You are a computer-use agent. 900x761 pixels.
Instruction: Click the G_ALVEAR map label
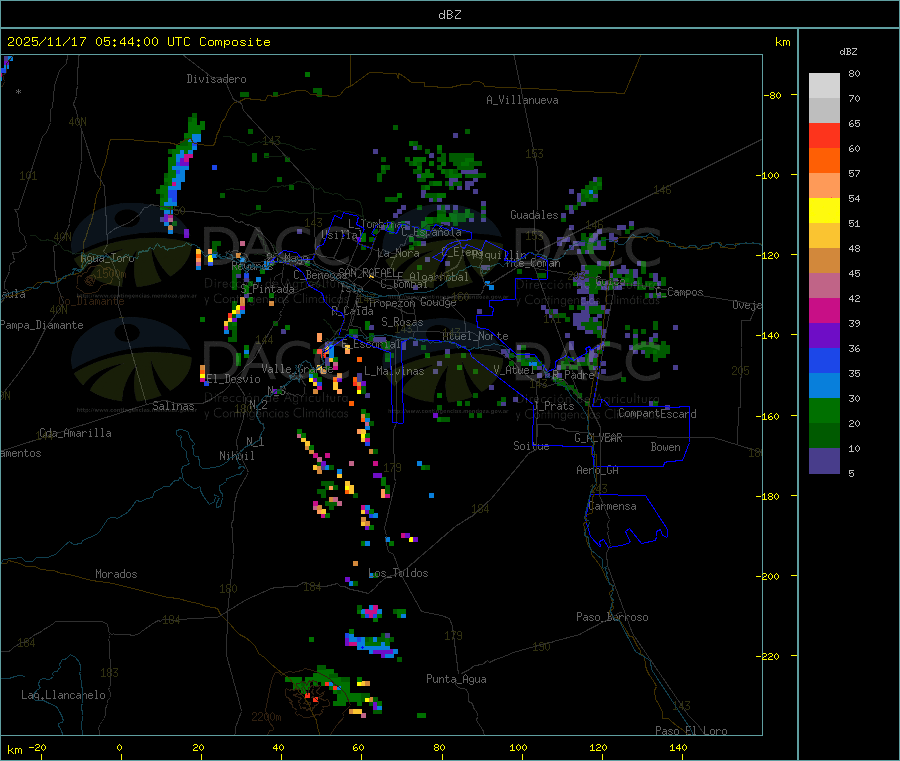click(598, 438)
